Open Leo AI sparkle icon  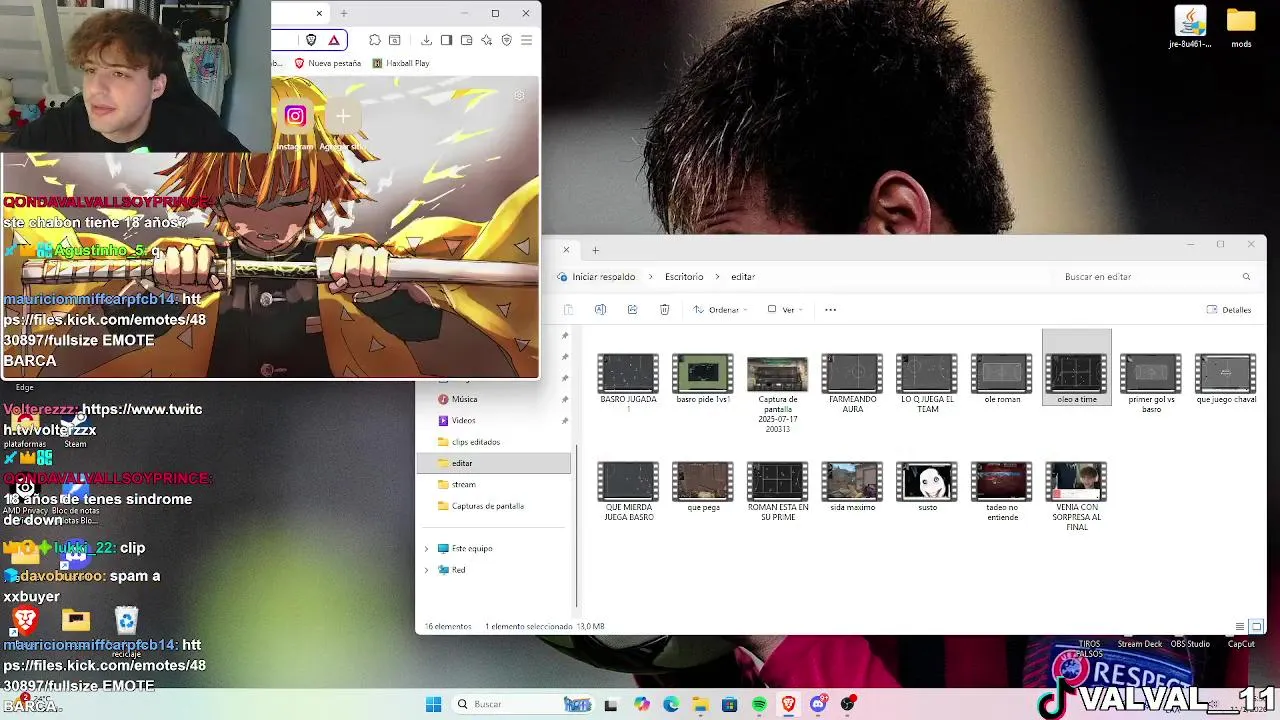(x=486, y=40)
